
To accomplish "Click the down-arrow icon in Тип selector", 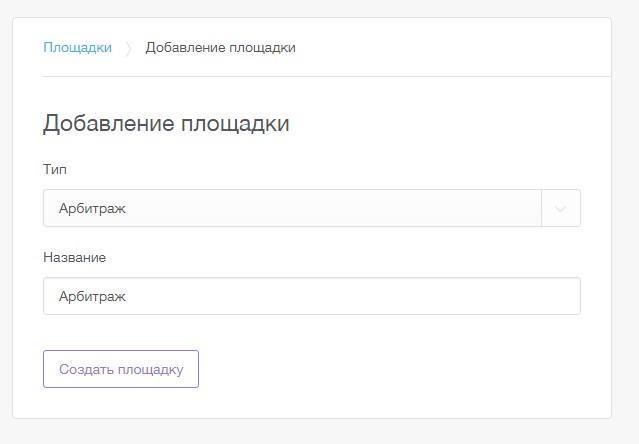I will click(560, 209).
